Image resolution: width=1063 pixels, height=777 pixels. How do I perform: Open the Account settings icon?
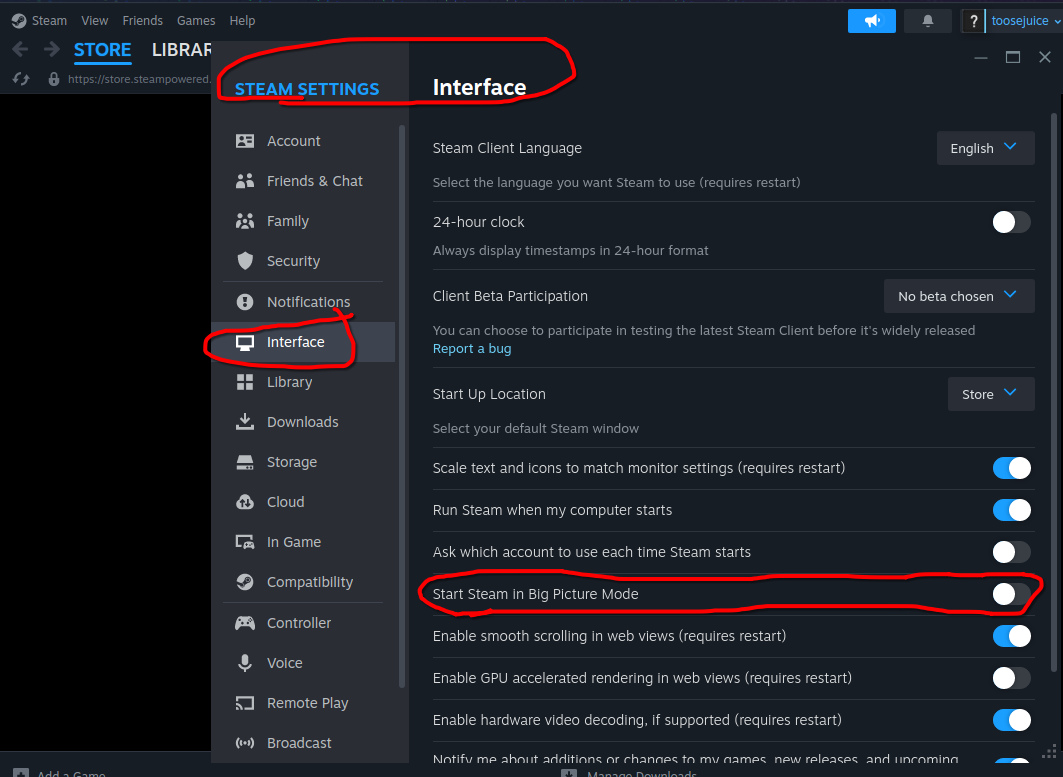[x=245, y=141]
